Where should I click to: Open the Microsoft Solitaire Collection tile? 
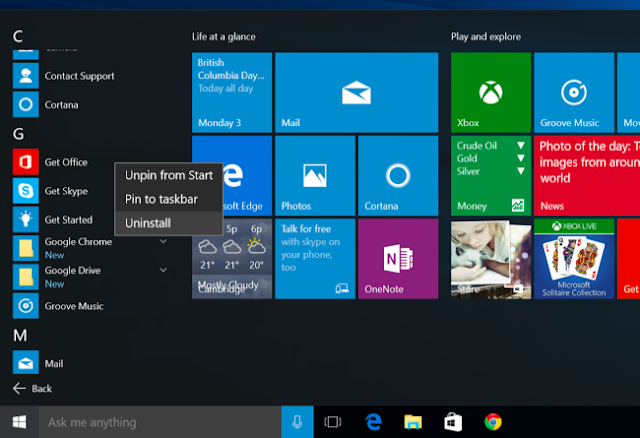click(x=574, y=258)
